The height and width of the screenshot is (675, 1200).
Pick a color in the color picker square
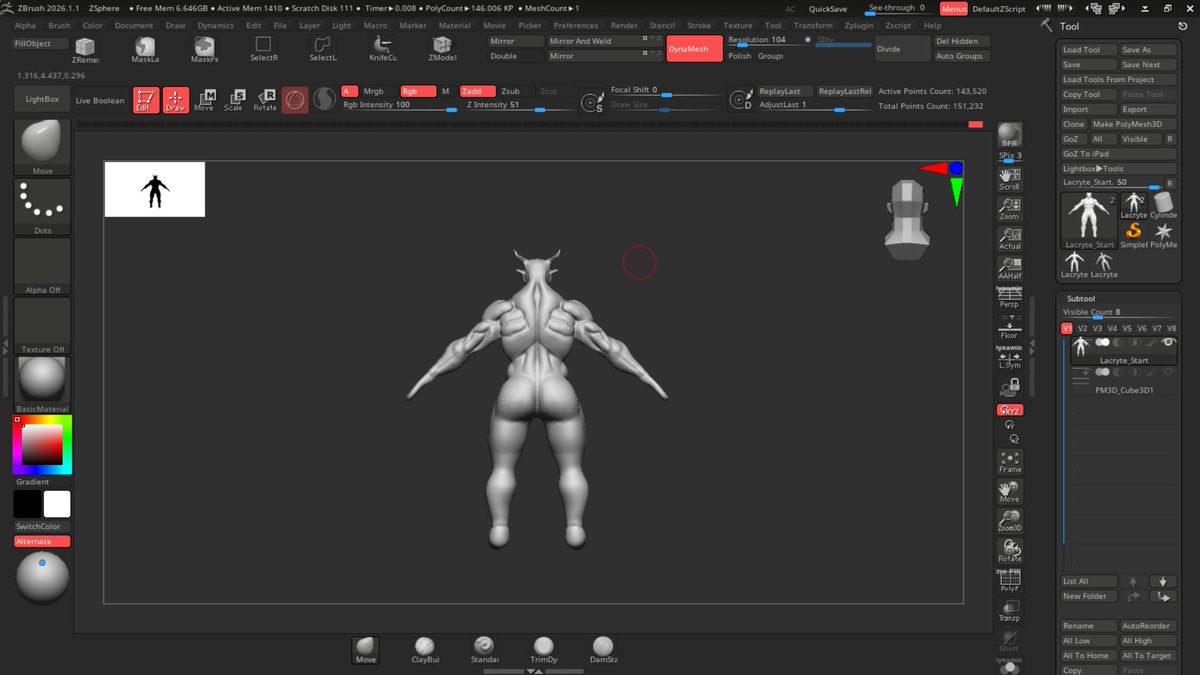tap(42, 444)
